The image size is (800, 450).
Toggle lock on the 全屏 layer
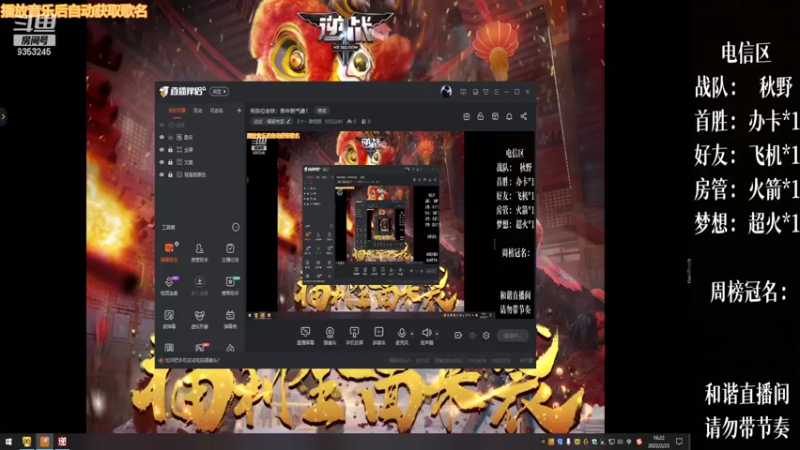(170, 149)
